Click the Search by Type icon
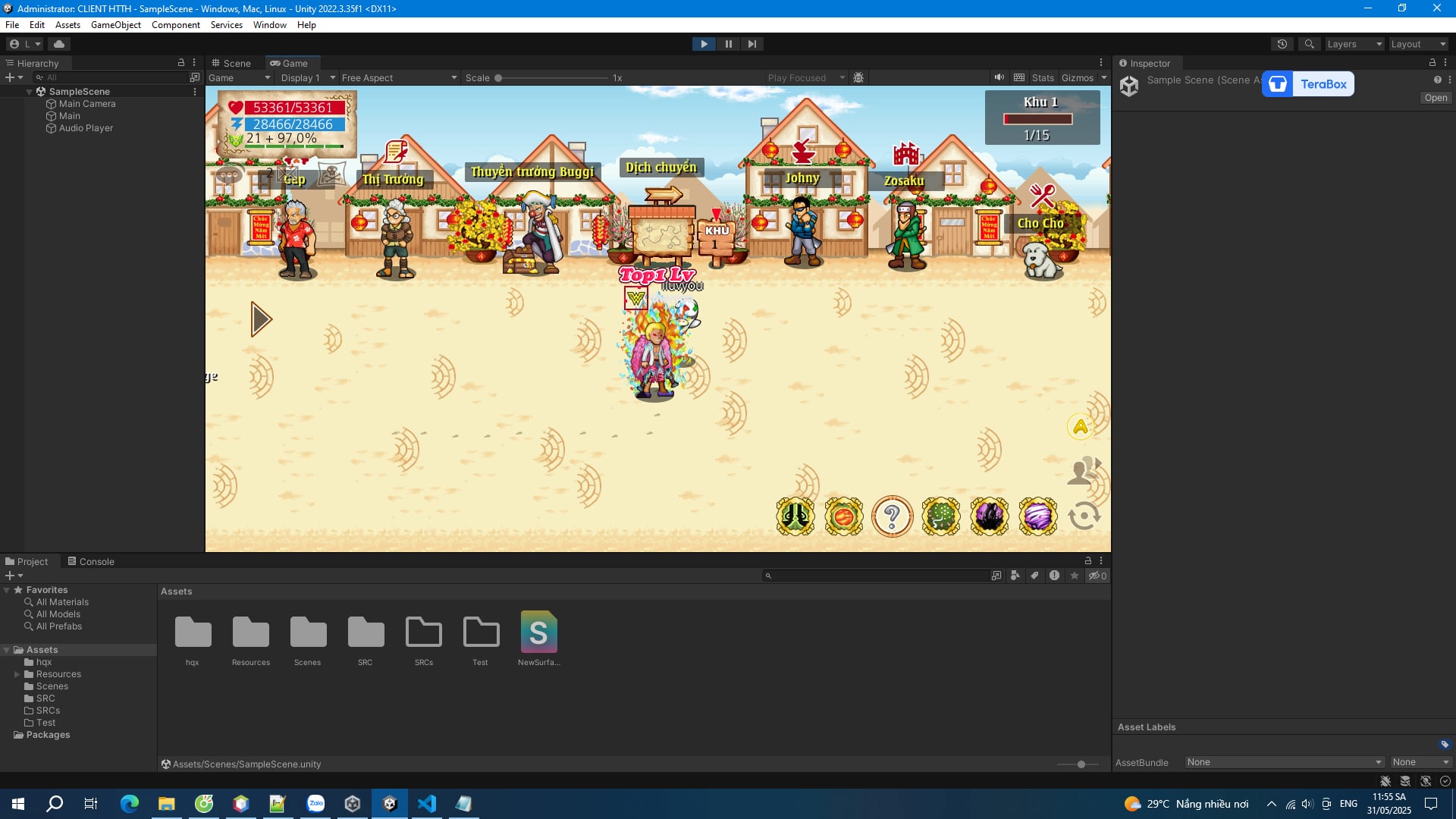The width and height of the screenshot is (1456, 819). point(1015,576)
